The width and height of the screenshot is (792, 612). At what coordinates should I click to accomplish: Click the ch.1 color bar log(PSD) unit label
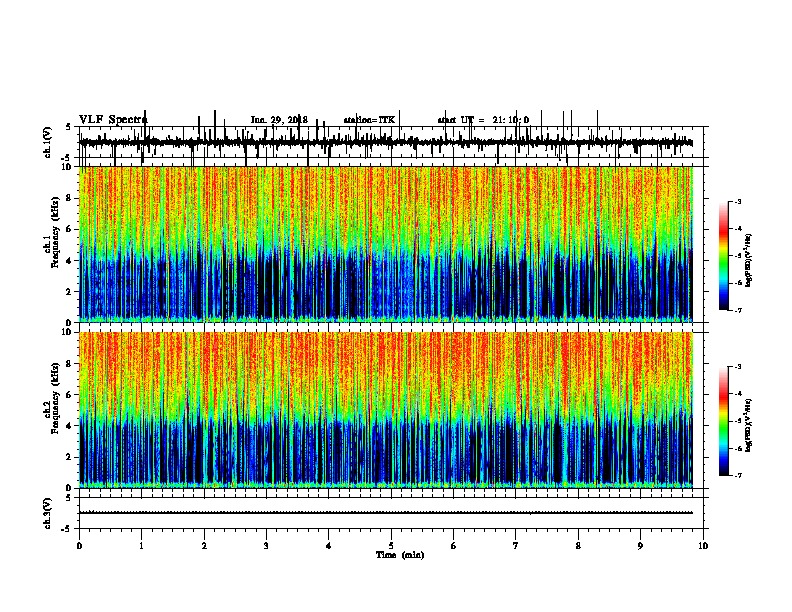point(748,261)
